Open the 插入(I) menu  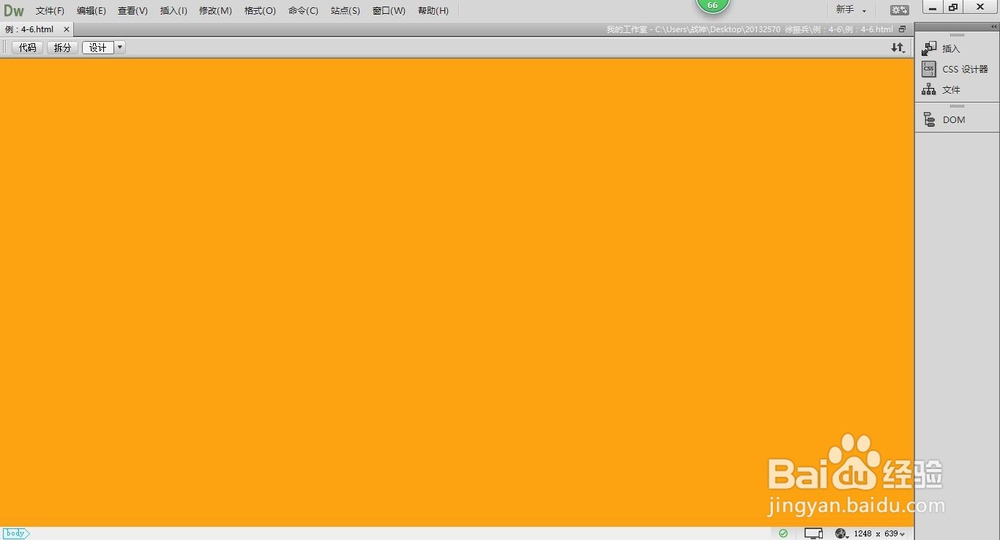tap(173, 11)
